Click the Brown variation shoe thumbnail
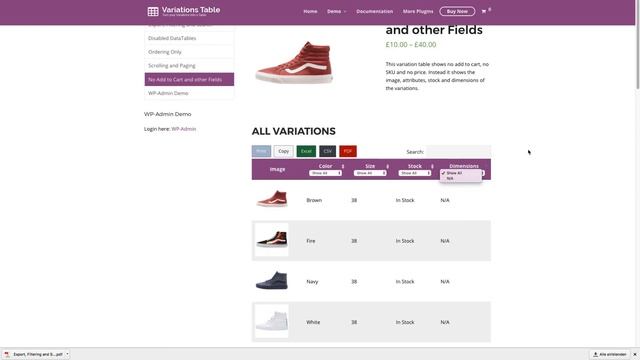The image size is (640, 360). 272,199
